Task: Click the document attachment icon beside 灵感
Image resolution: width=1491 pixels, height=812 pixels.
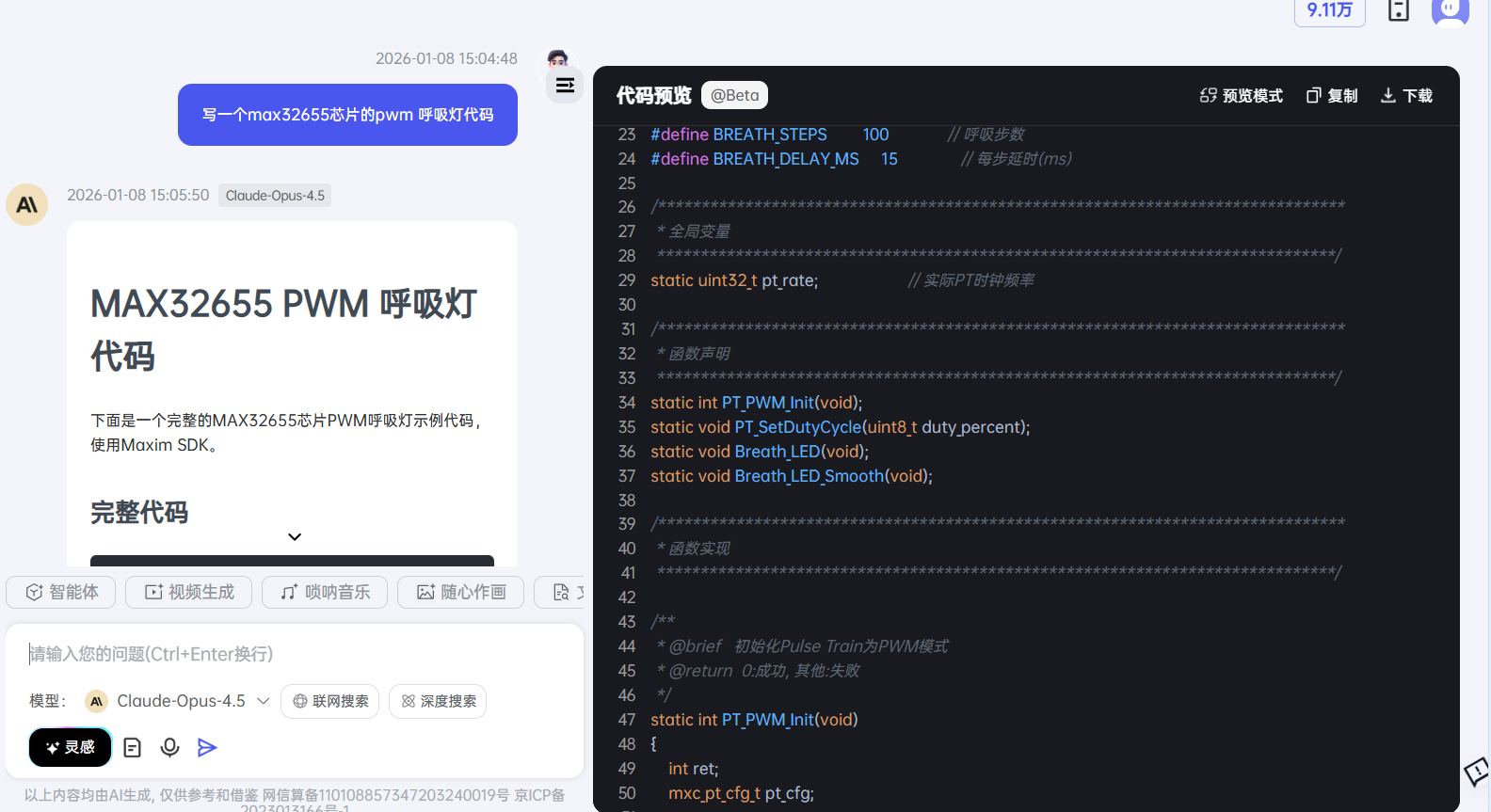Action: tap(133, 747)
